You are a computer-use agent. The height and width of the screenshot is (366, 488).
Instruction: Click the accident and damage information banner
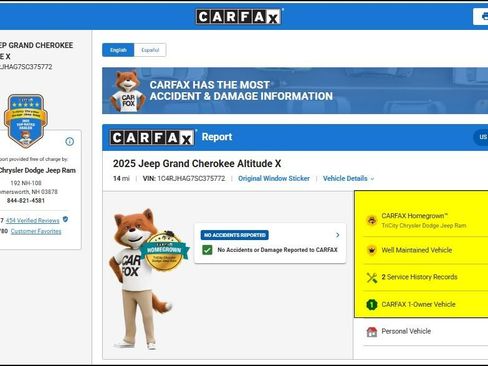[295, 91]
